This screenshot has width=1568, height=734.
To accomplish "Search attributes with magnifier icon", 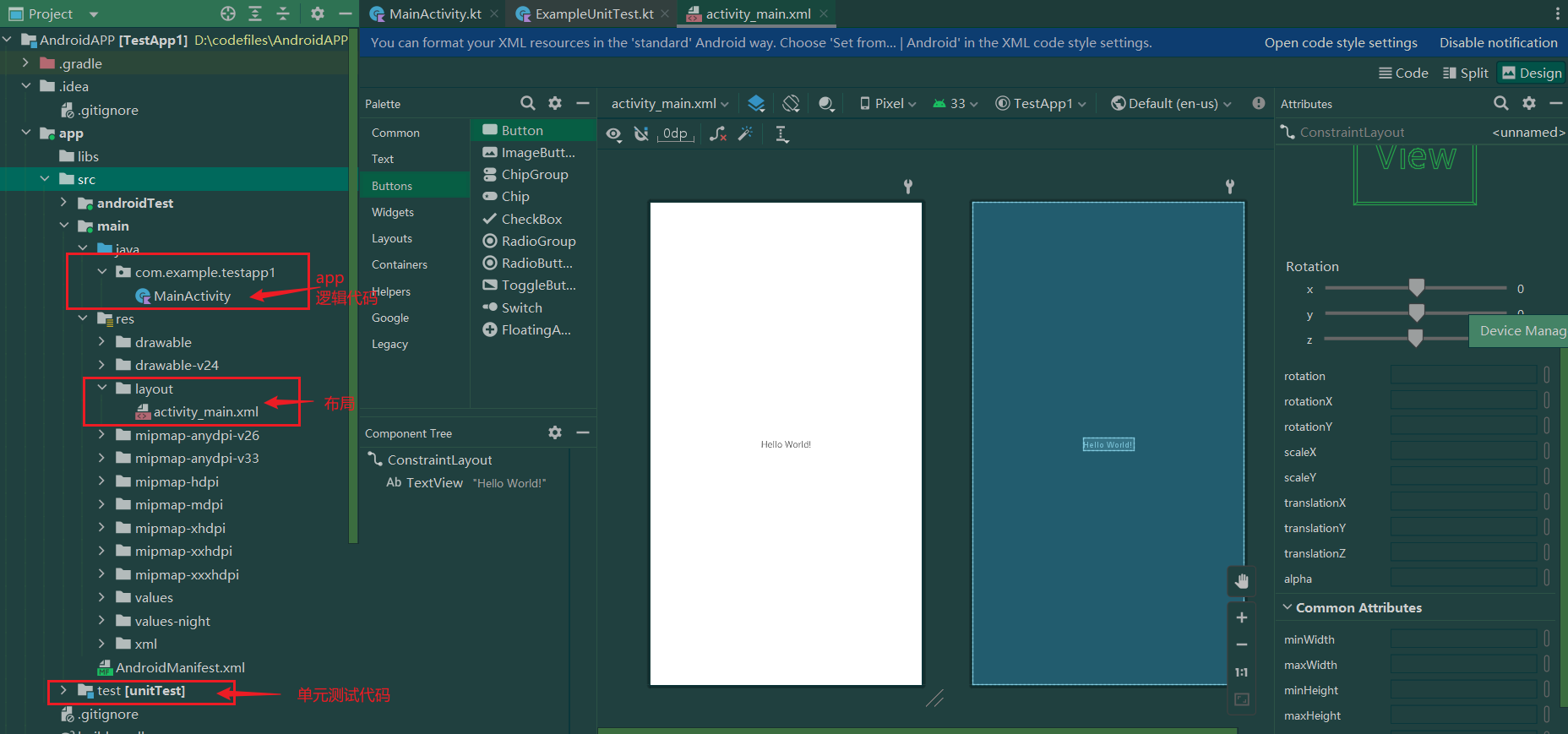I will coord(1501,103).
